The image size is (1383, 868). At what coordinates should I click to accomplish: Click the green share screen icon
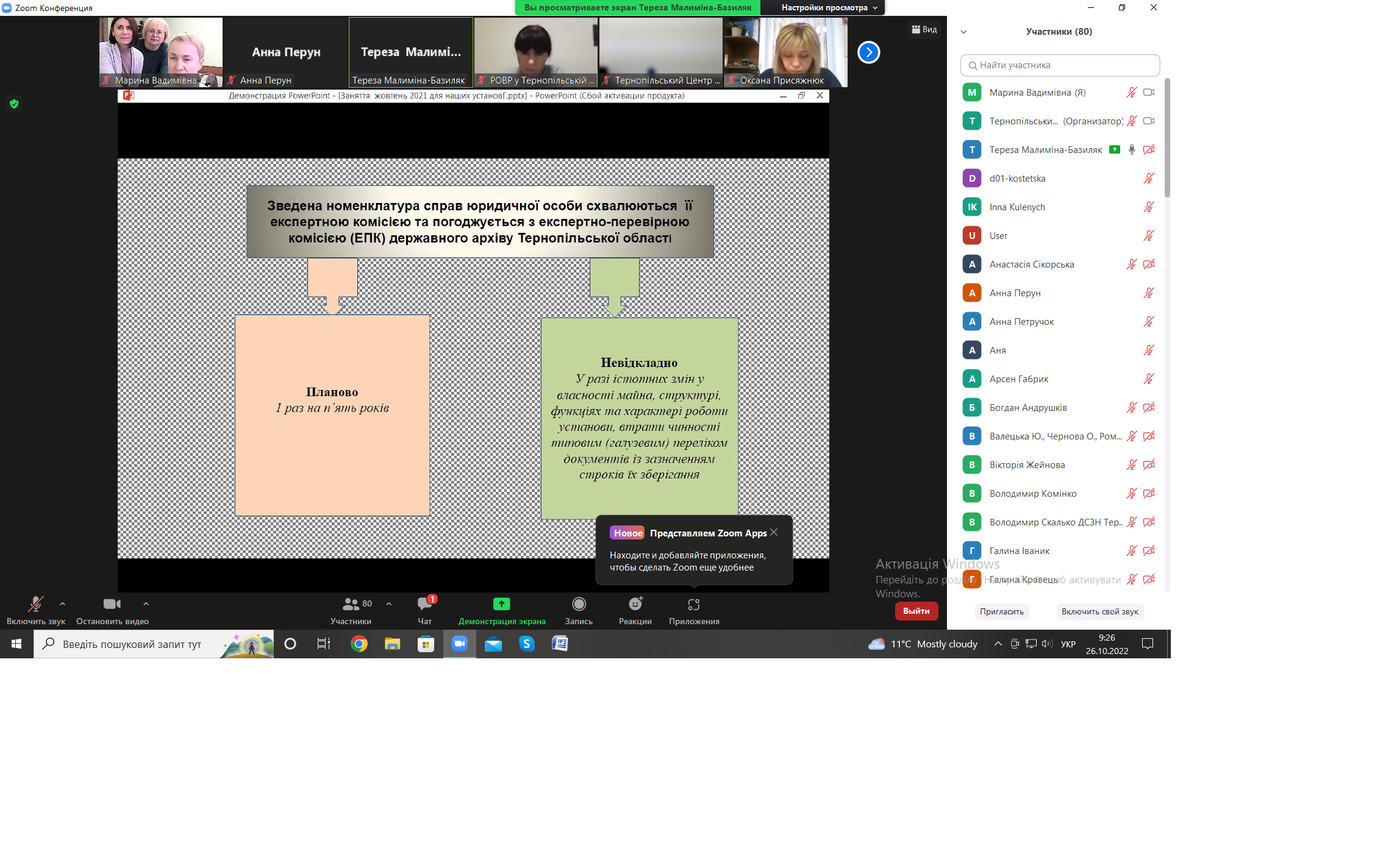[x=501, y=604]
